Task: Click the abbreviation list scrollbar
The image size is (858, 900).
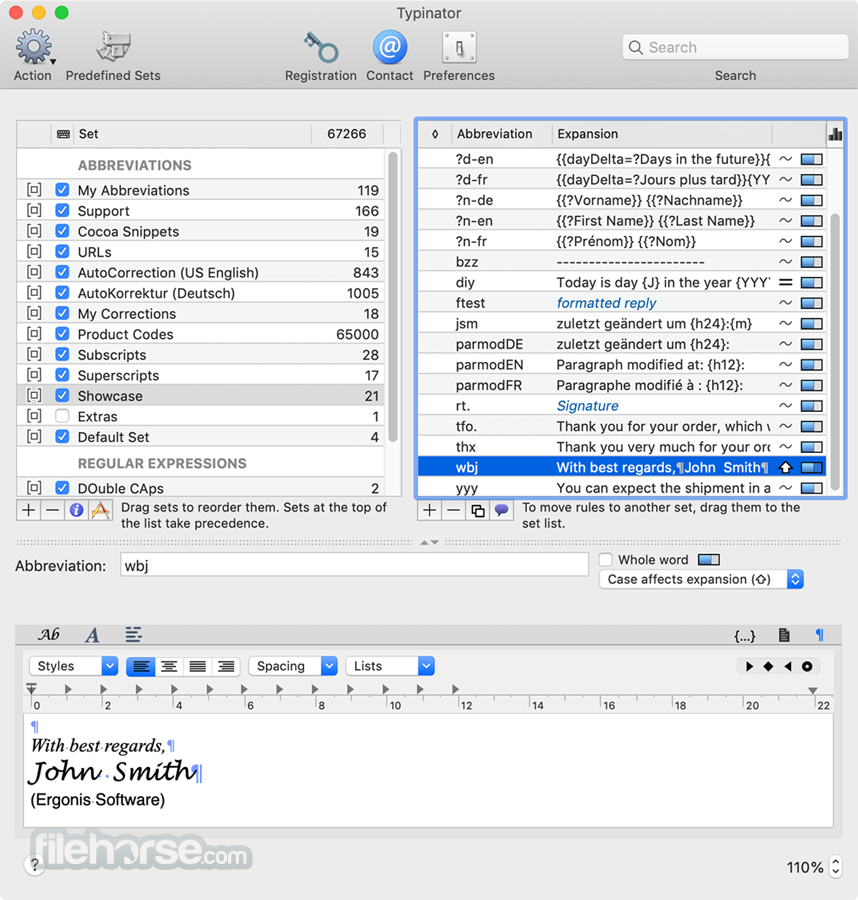Action: pyautogui.click(x=835, y=350)
